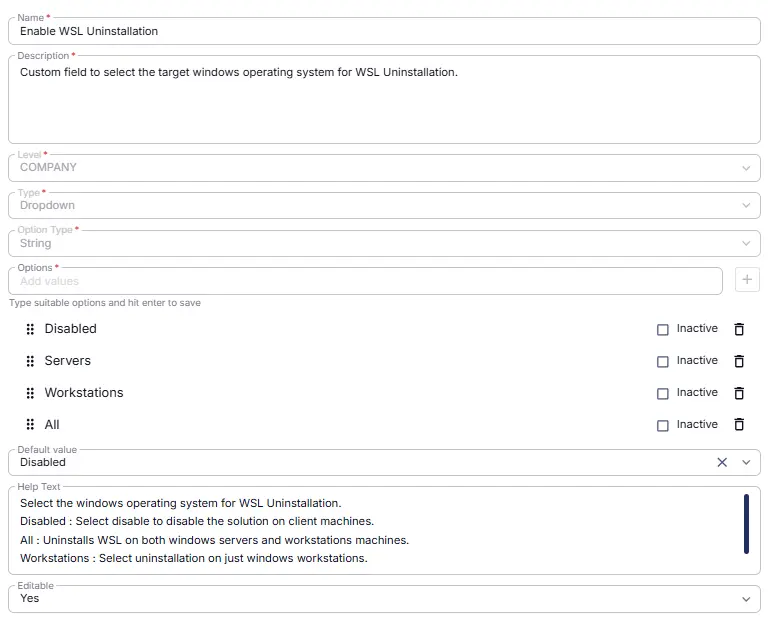This screenshot has width=768, height=623.
Task: Open the Editable dropdown showing Yes
Action: 384,599
